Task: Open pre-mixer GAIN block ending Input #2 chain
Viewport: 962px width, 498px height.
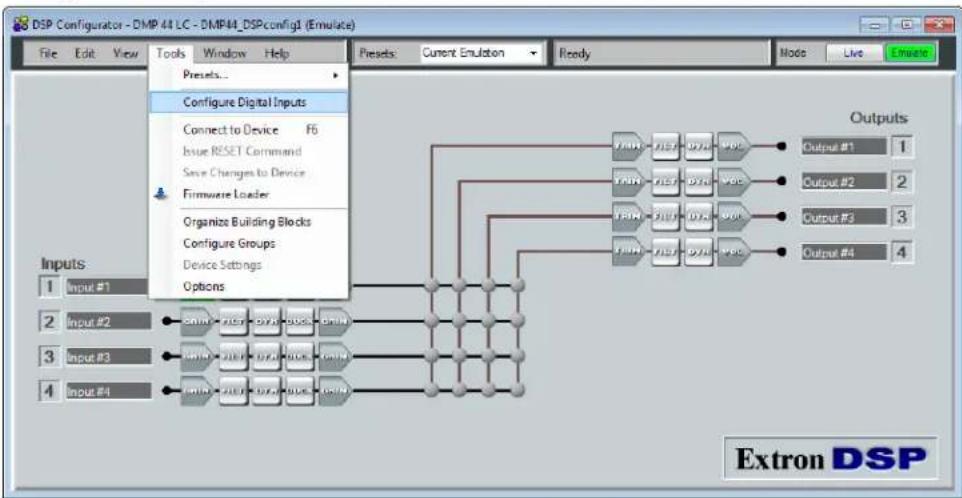Action: point(336,321)
